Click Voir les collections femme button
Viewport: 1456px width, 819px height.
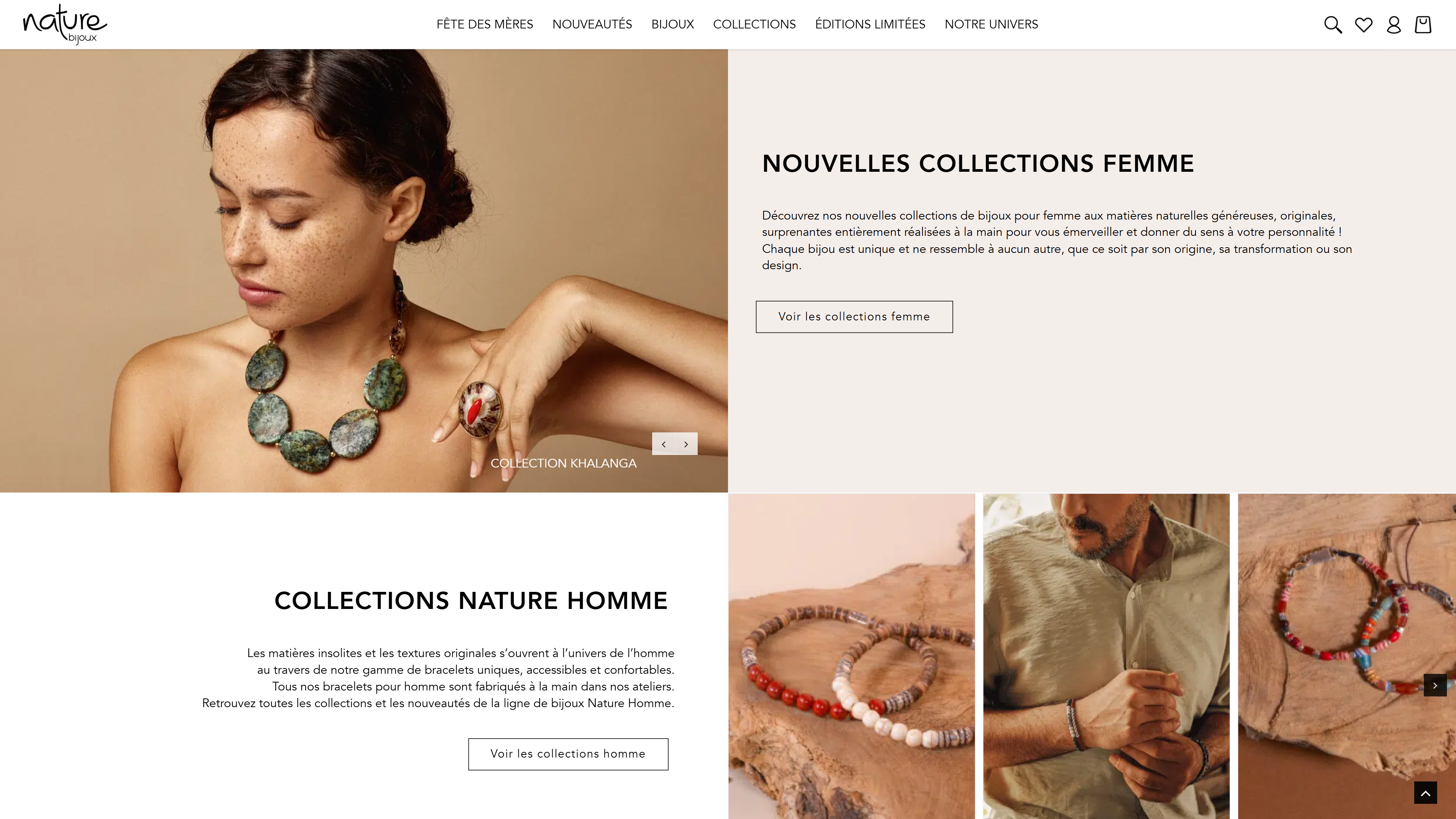(854, 317)
